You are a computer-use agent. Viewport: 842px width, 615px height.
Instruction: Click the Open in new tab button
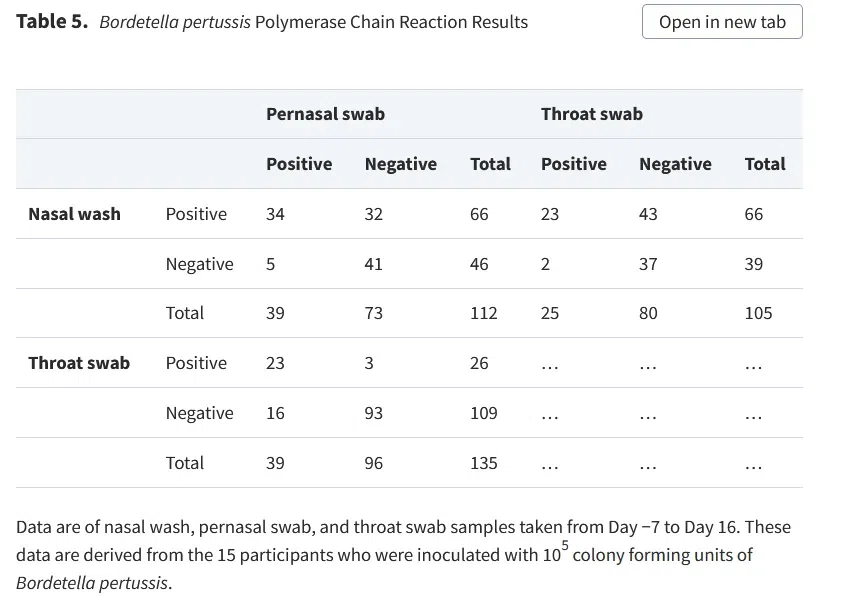click(x=722, y=22)
